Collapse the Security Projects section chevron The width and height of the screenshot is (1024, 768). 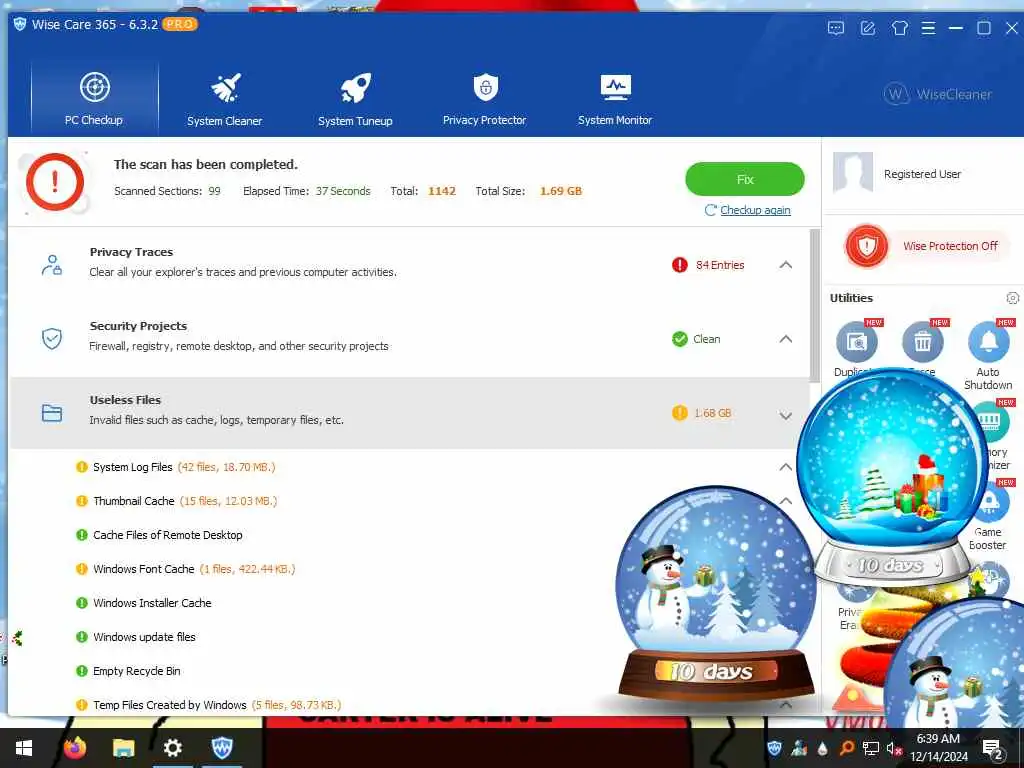[x=786, y=339]
